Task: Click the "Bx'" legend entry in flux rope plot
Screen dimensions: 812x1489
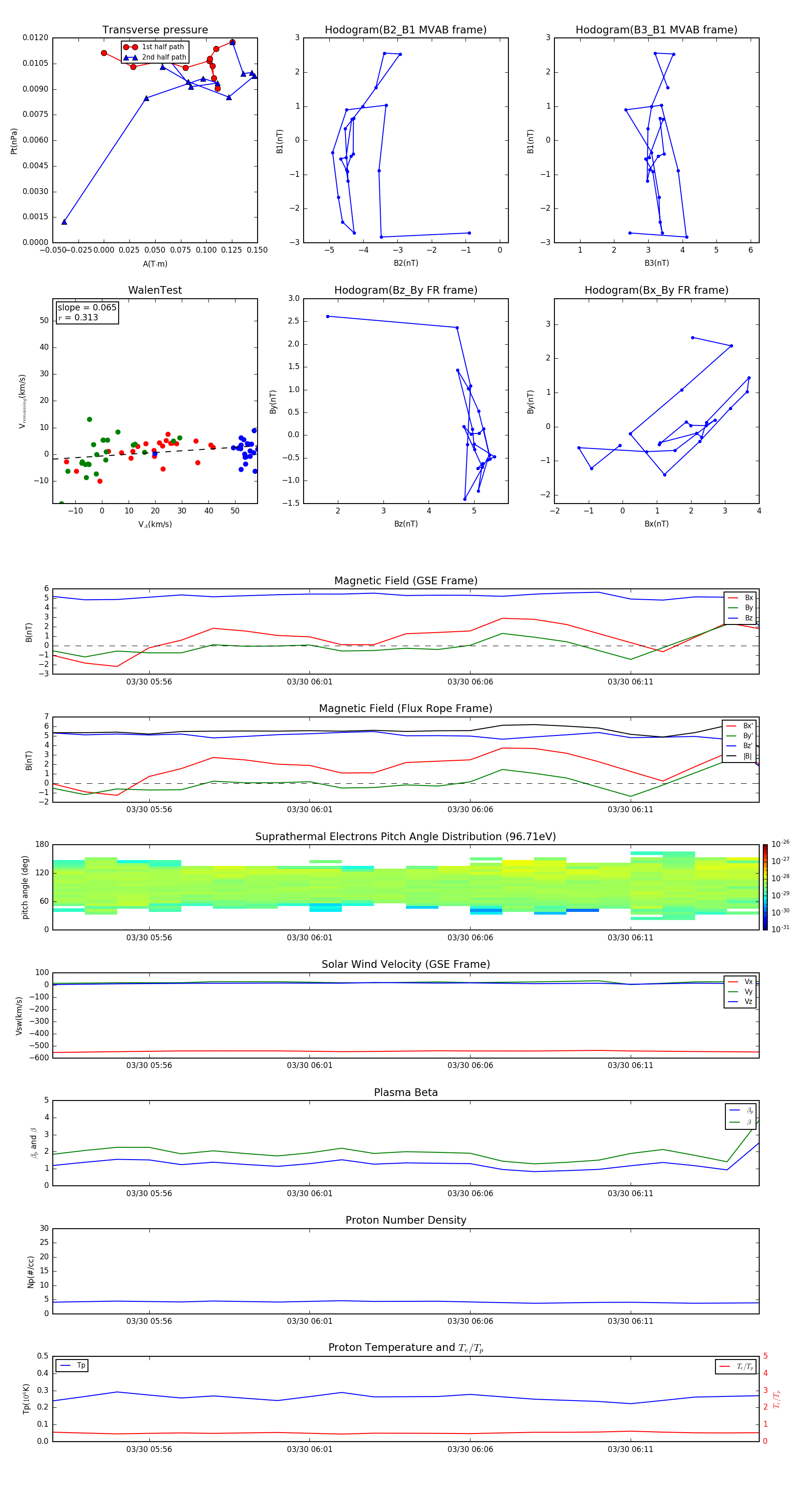Action: click(740, 726)
